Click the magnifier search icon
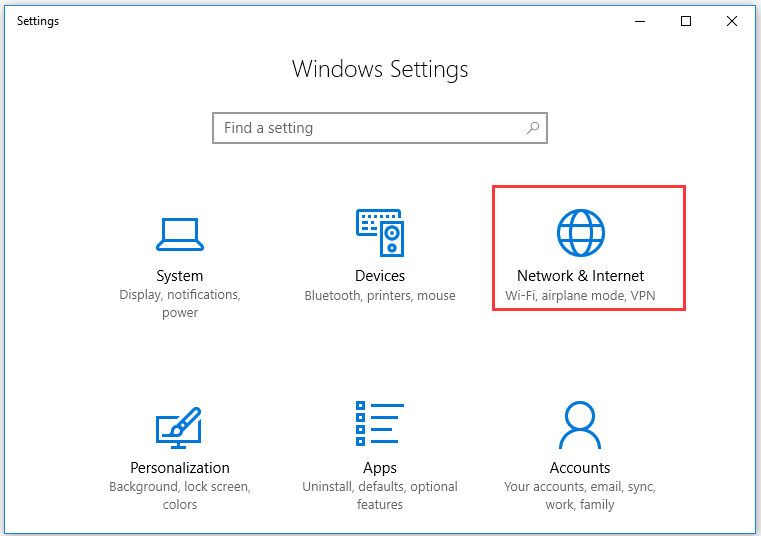The height and width of the screenshot is (536, 761). 533,128
